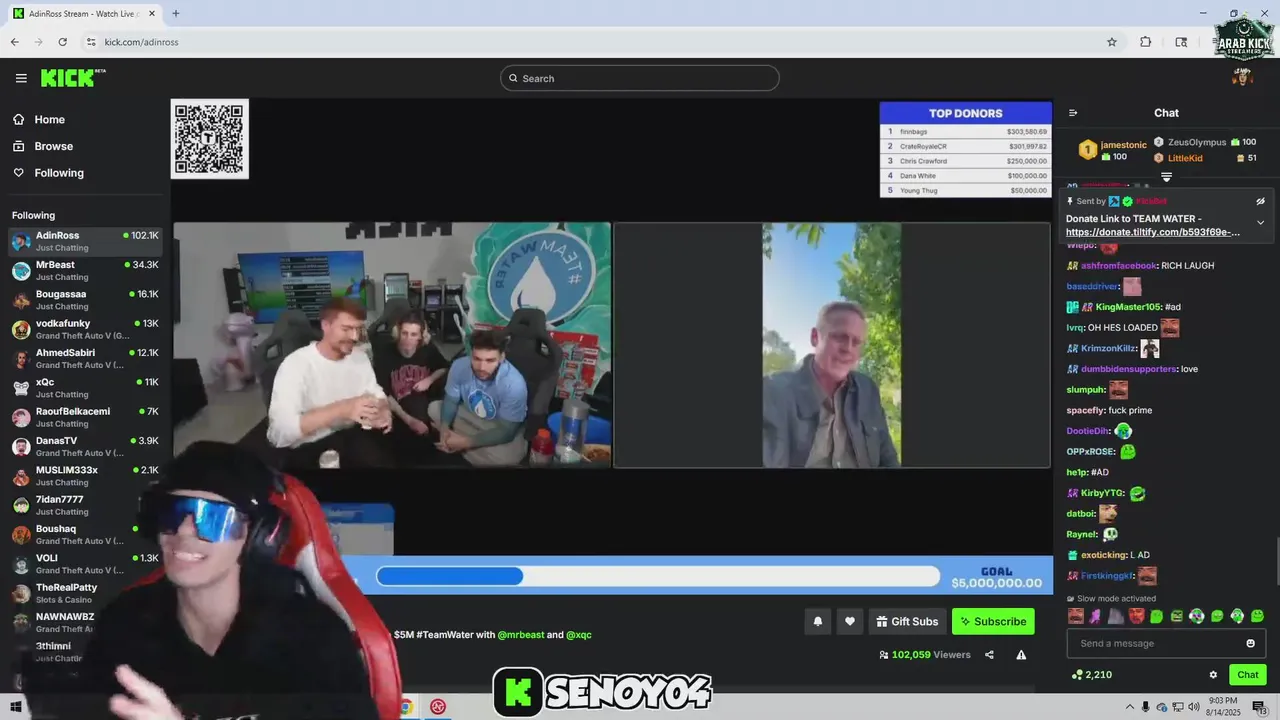Open AhmedSabiri channel in Following list
This screenshot has height=720, width=1280.
pyautogui.click(x=84, y=358)
